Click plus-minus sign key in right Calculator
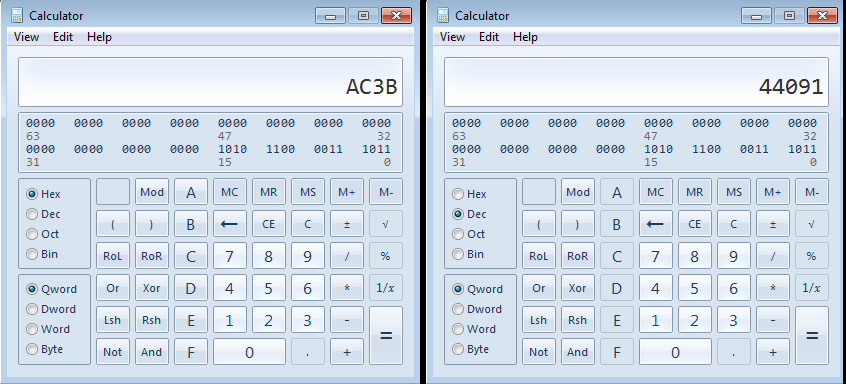 point(773,224)
